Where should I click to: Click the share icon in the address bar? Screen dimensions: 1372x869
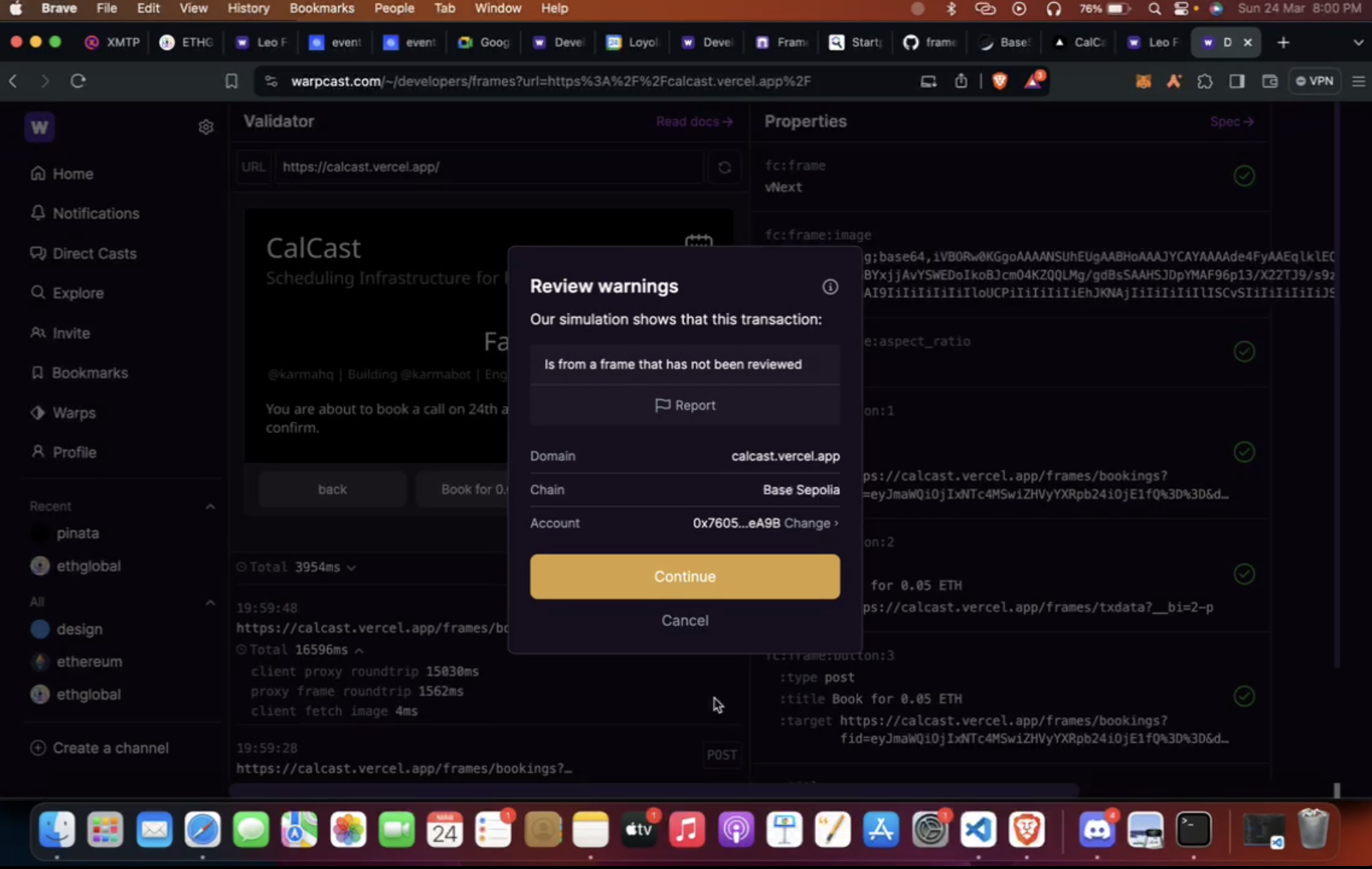960,81
